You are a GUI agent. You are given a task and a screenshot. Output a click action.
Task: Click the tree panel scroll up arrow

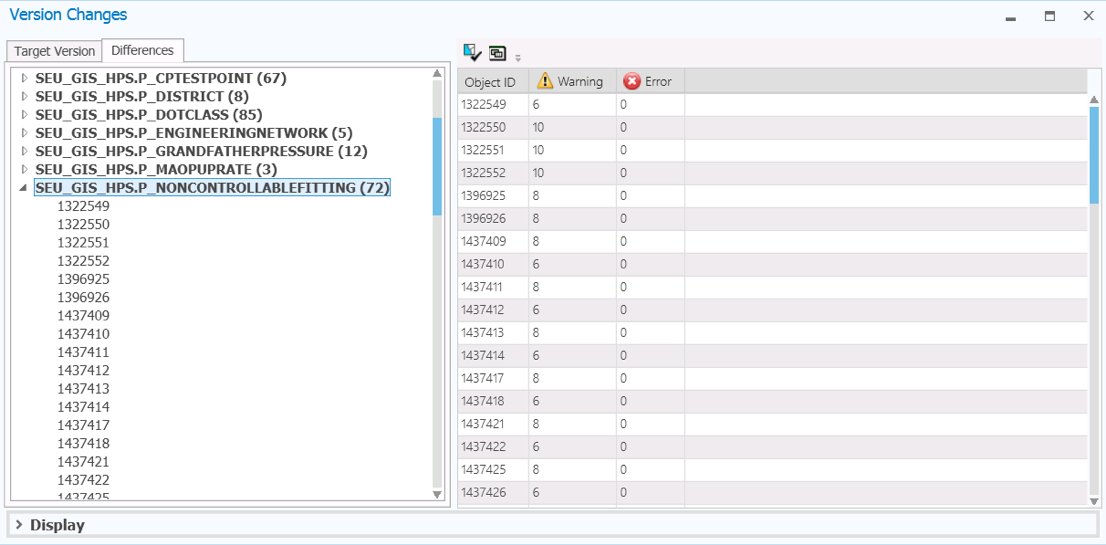(x=437, y=73)
